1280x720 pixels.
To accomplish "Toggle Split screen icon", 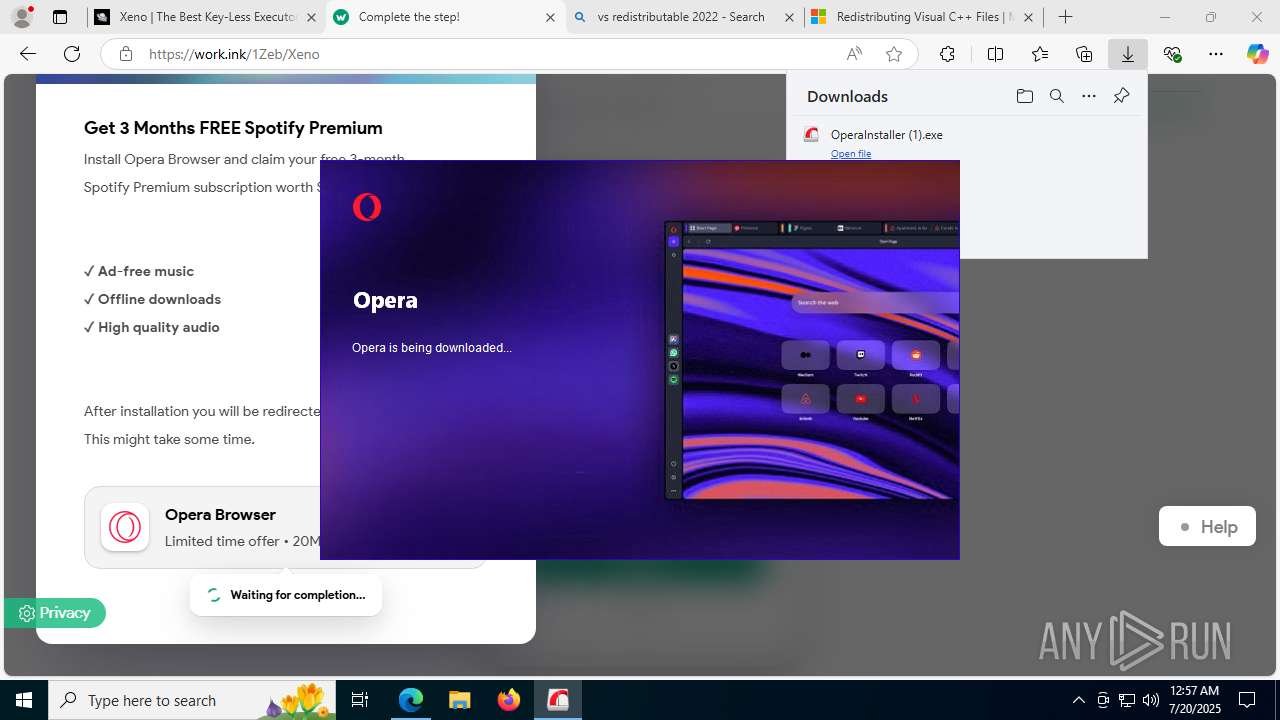I will 995,54.
